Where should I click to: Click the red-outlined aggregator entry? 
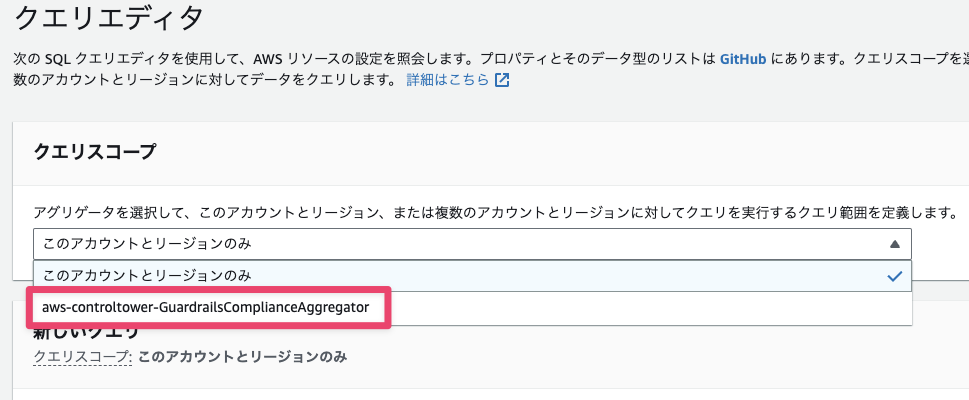click(x=206, y=307)
